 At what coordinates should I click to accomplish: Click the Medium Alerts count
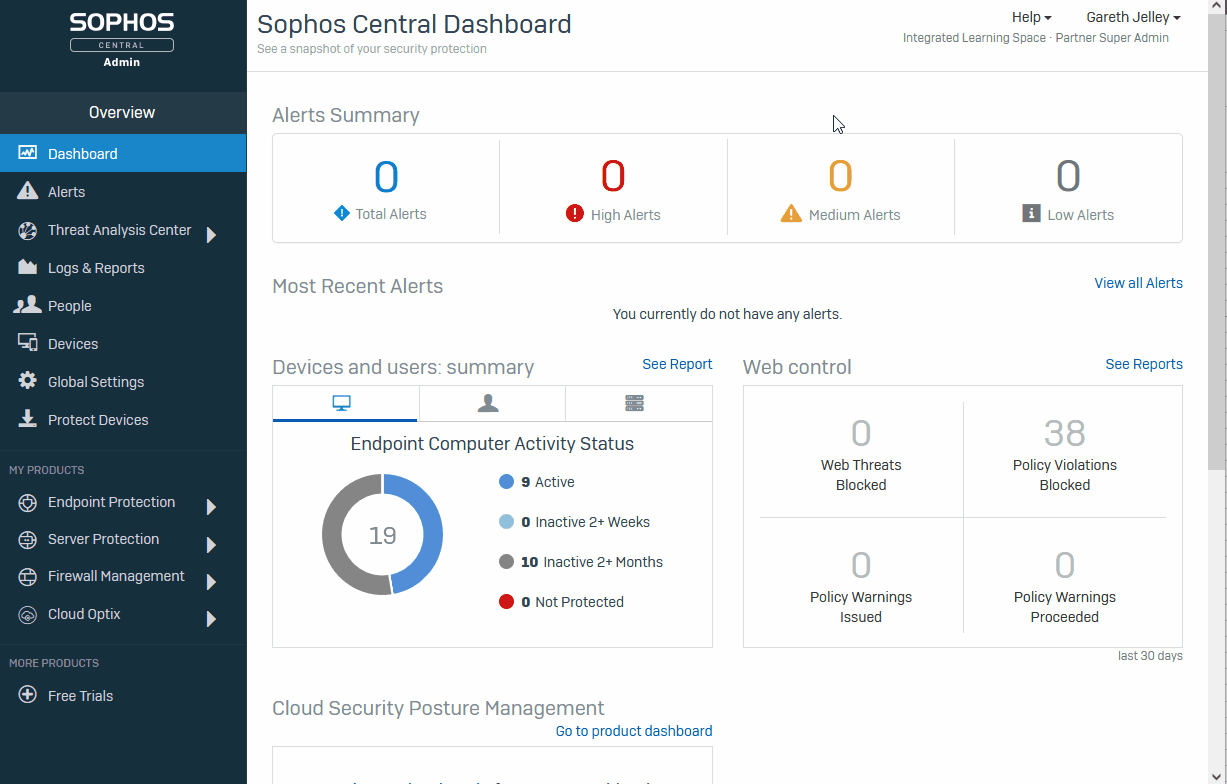[840, 177]
